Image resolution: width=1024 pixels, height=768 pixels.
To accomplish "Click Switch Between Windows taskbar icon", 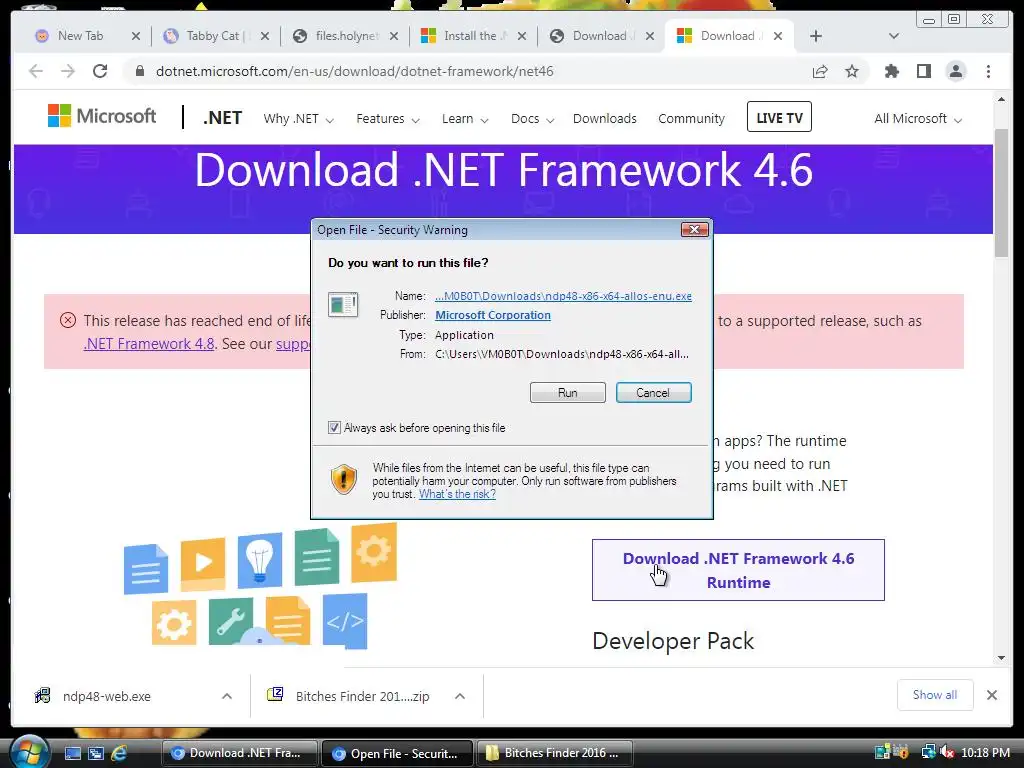I will tap(96, 754).
